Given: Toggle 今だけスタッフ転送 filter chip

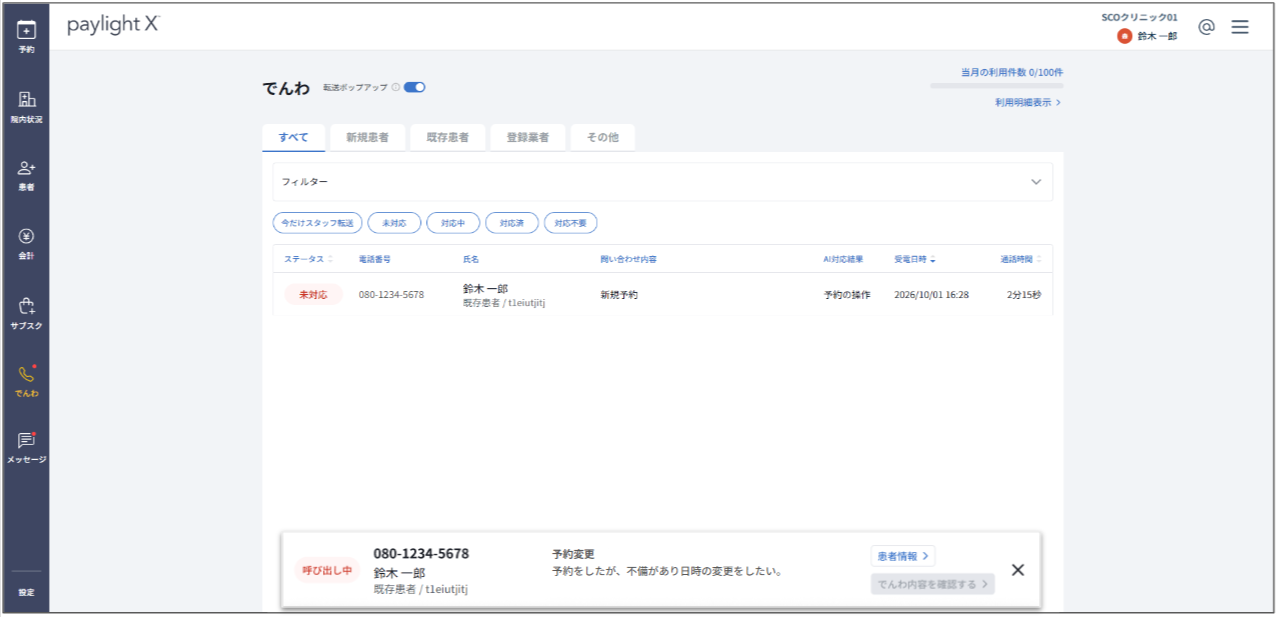Looking at the screenshot, I should coord(318,223).
